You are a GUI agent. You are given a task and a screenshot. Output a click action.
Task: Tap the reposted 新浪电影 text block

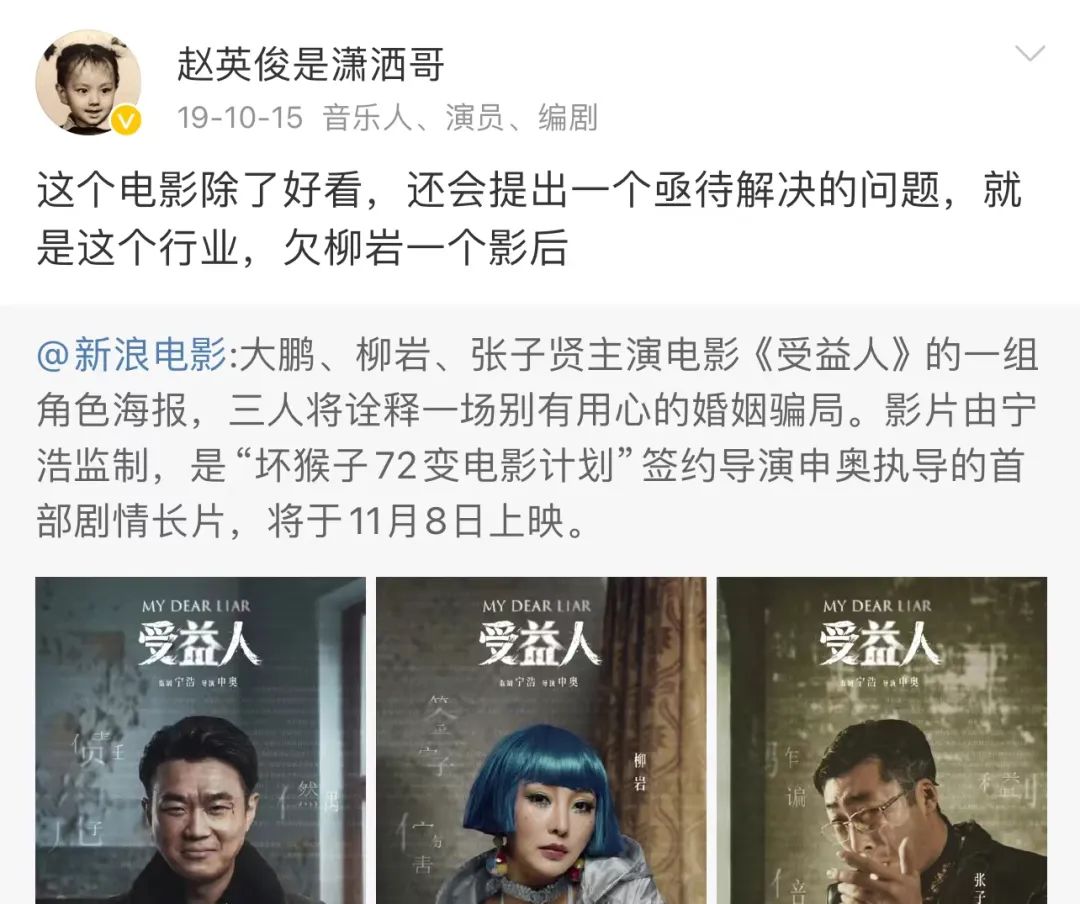(x=537, y=438)
